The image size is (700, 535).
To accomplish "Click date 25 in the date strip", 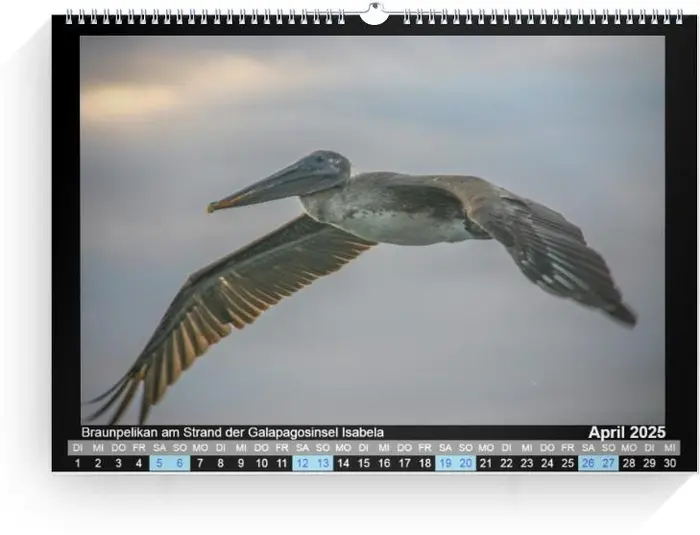I will (568, 463).
